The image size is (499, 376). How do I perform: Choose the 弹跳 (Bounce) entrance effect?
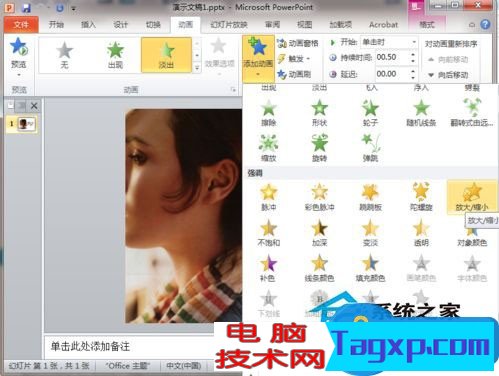click(370, 148)
